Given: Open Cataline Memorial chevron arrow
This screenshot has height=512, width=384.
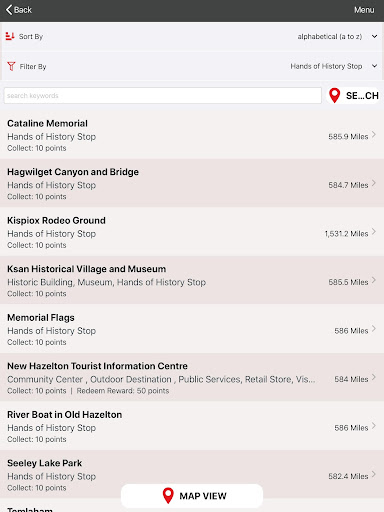Looking at the screenshot, I should click(x=374, y=135).
